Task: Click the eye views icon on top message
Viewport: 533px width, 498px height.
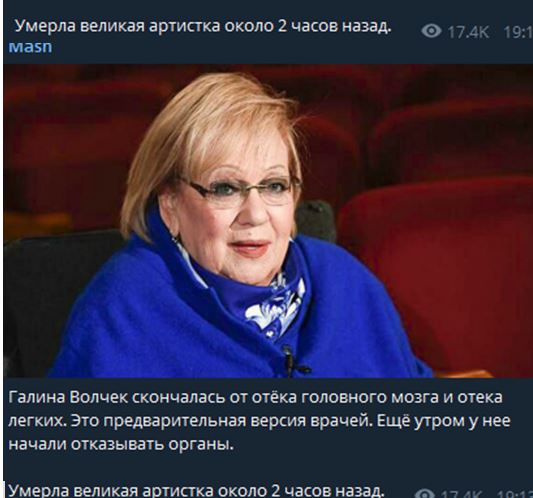Action: (431, 31)
